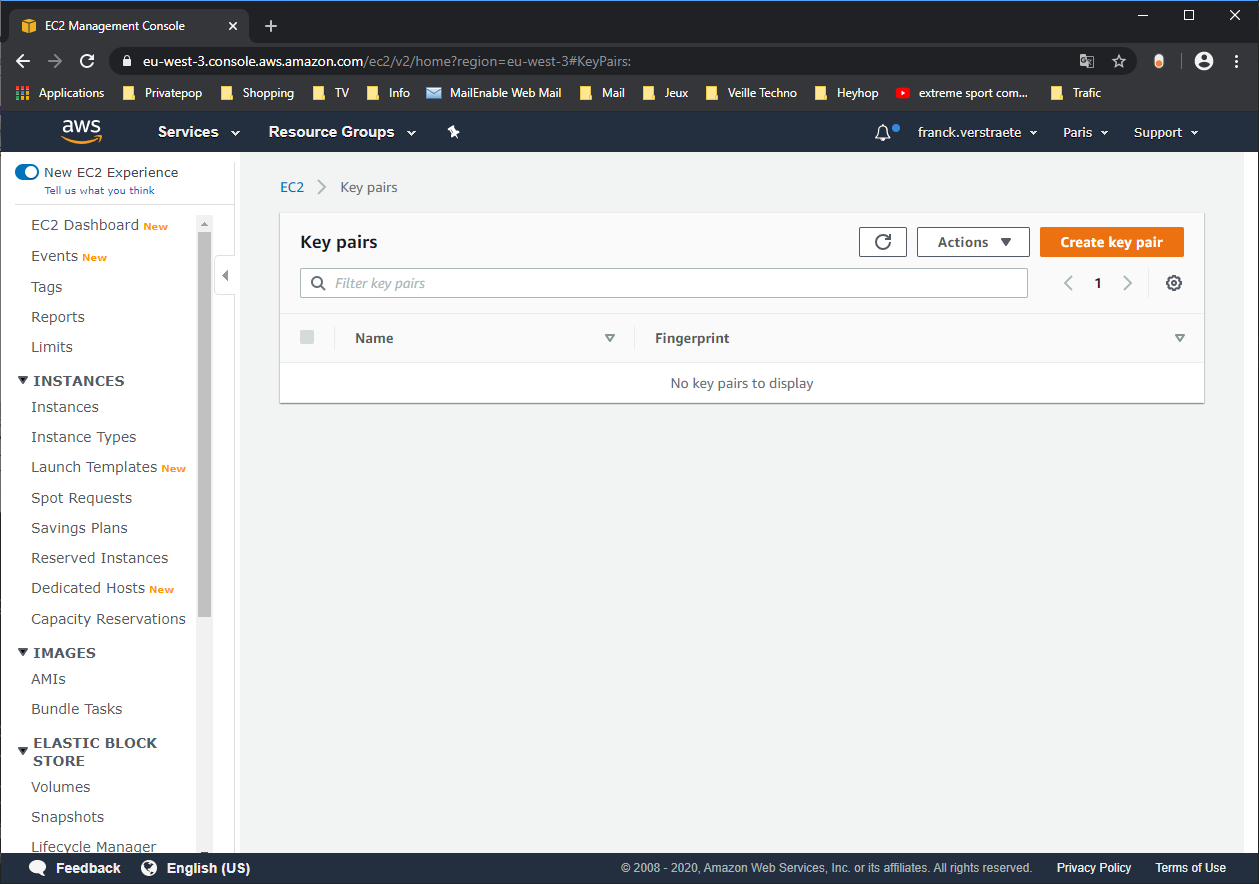This screenshot has height=884, width=1259.
Task: Open Bundle Tasks in sidebar
Action: [x=76, y=709]
